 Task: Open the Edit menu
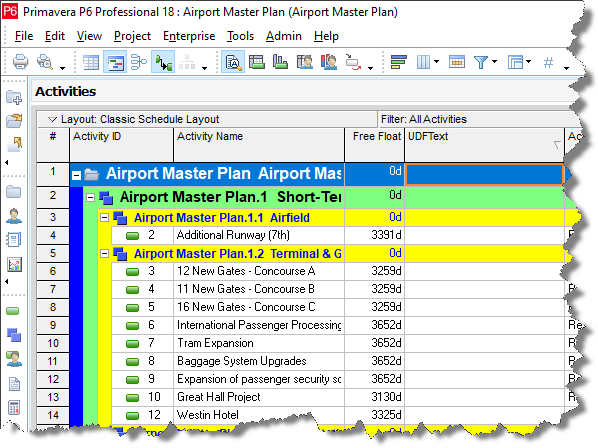[x=55, y=36]
